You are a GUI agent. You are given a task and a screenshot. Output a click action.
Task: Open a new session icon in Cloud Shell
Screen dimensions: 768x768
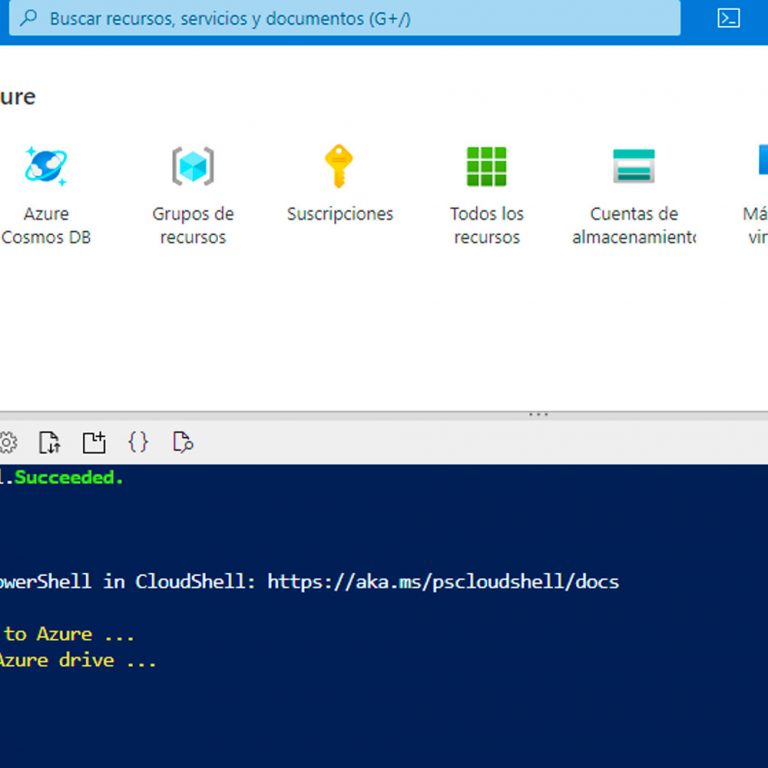click(94, 442)
